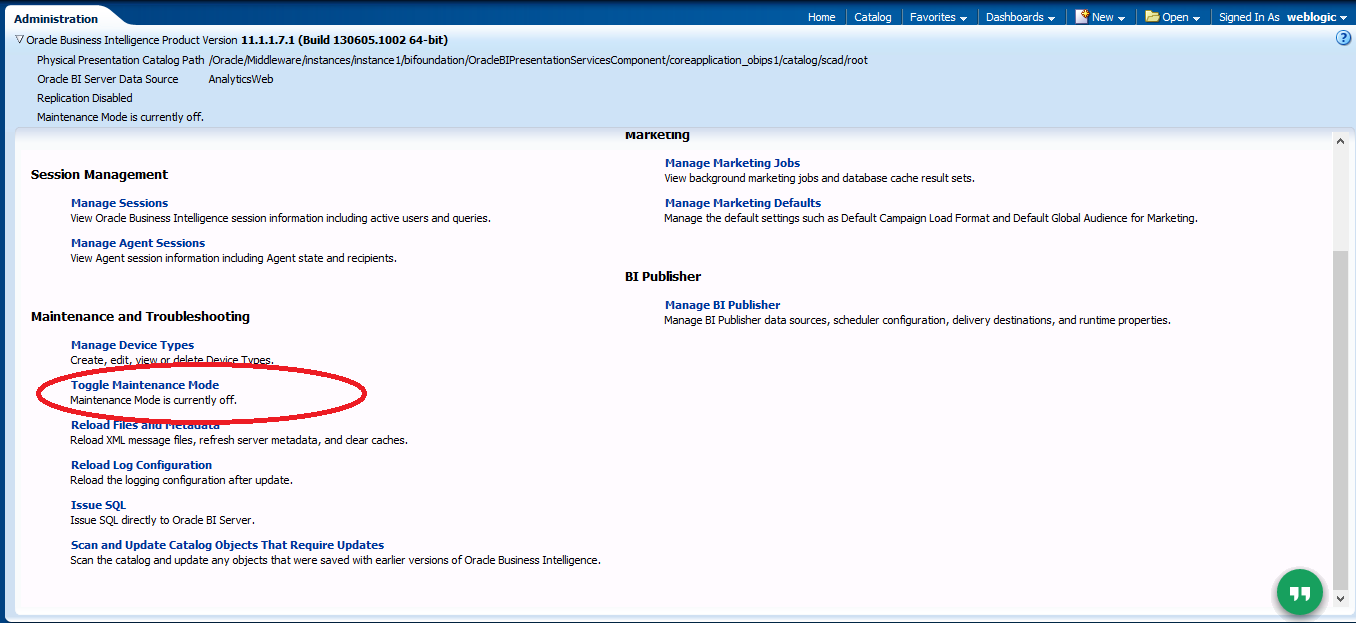Open Manage BI Publisher link
Image resolution: width=1356 pixels, height=626 pixels.
click(x=722, y=305)
